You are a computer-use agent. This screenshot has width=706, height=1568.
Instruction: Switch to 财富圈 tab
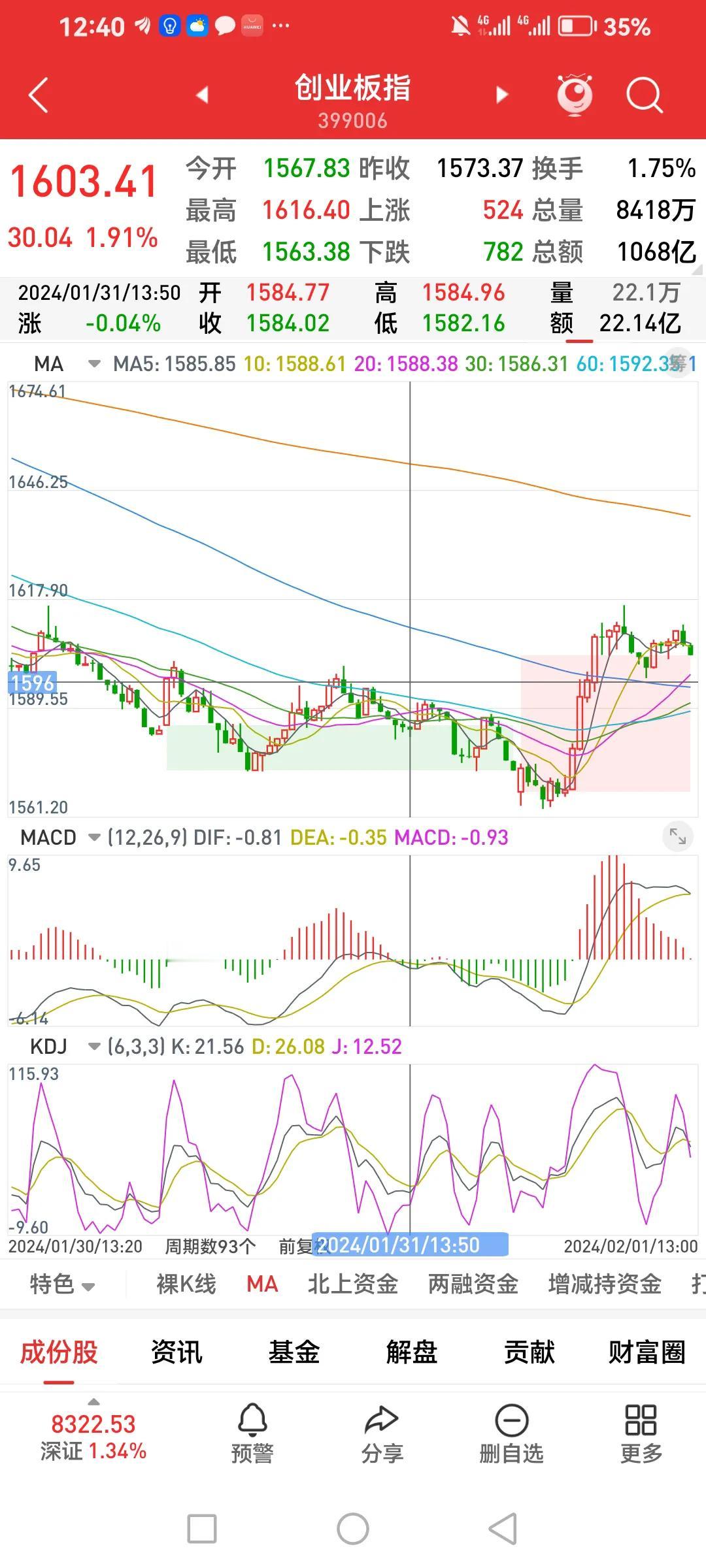point(647,1352)
